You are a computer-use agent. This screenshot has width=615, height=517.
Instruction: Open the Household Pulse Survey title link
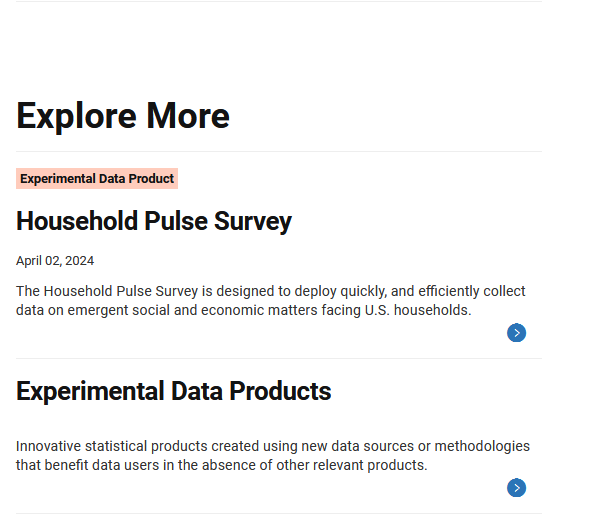[154, 221]
